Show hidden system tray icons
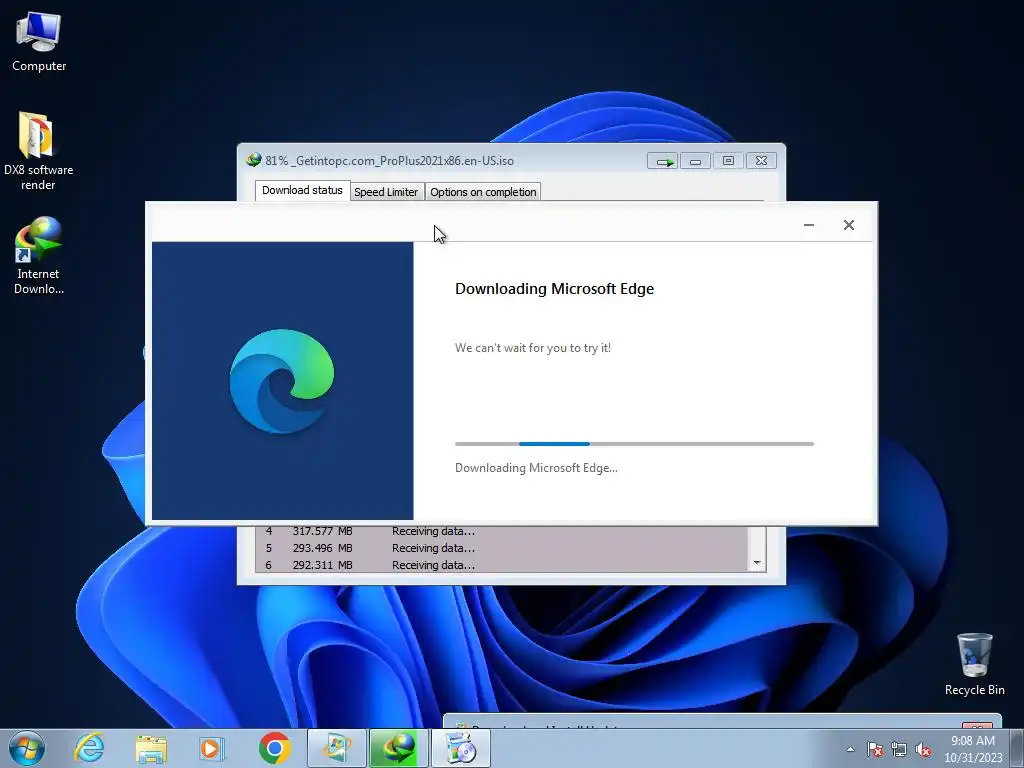Viewport: 1024px width, 768px height. pyautogui.click(x=850, y=749)
